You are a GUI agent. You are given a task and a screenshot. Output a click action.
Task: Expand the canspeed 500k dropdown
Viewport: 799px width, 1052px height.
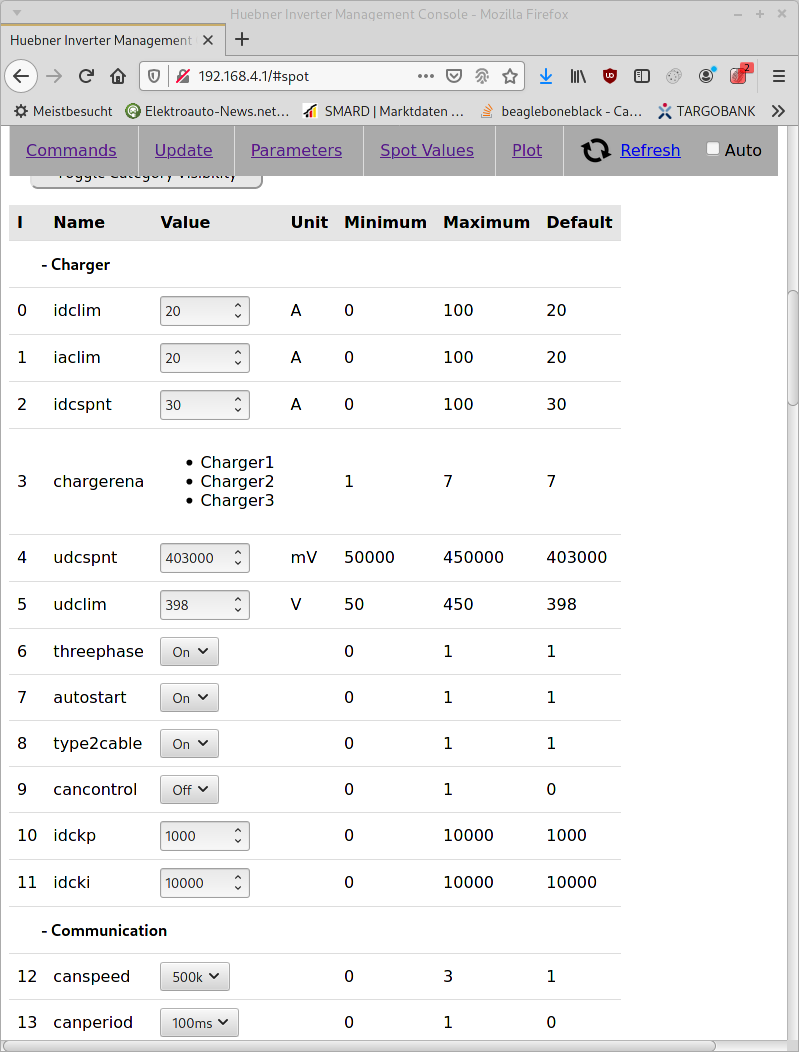[195, 976]
